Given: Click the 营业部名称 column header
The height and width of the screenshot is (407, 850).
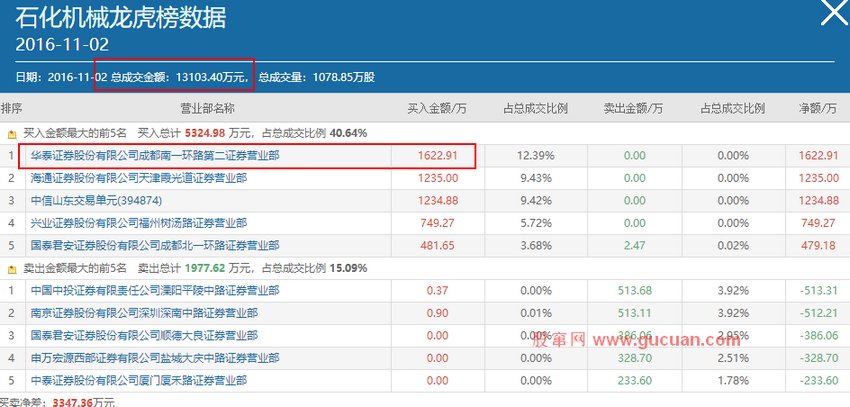Looking at the screenshot, I should tap(208, 108).
